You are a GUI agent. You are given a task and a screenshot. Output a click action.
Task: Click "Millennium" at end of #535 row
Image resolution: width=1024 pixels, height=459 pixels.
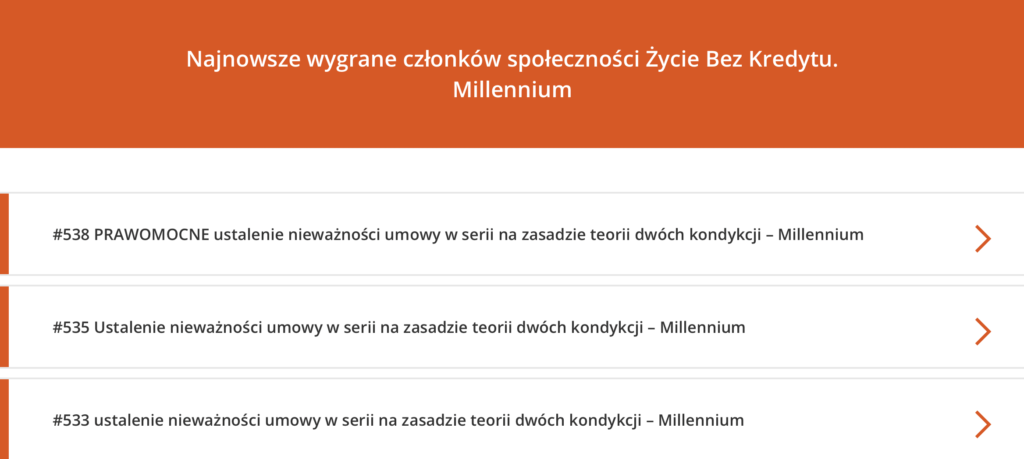tap(703, 327)
